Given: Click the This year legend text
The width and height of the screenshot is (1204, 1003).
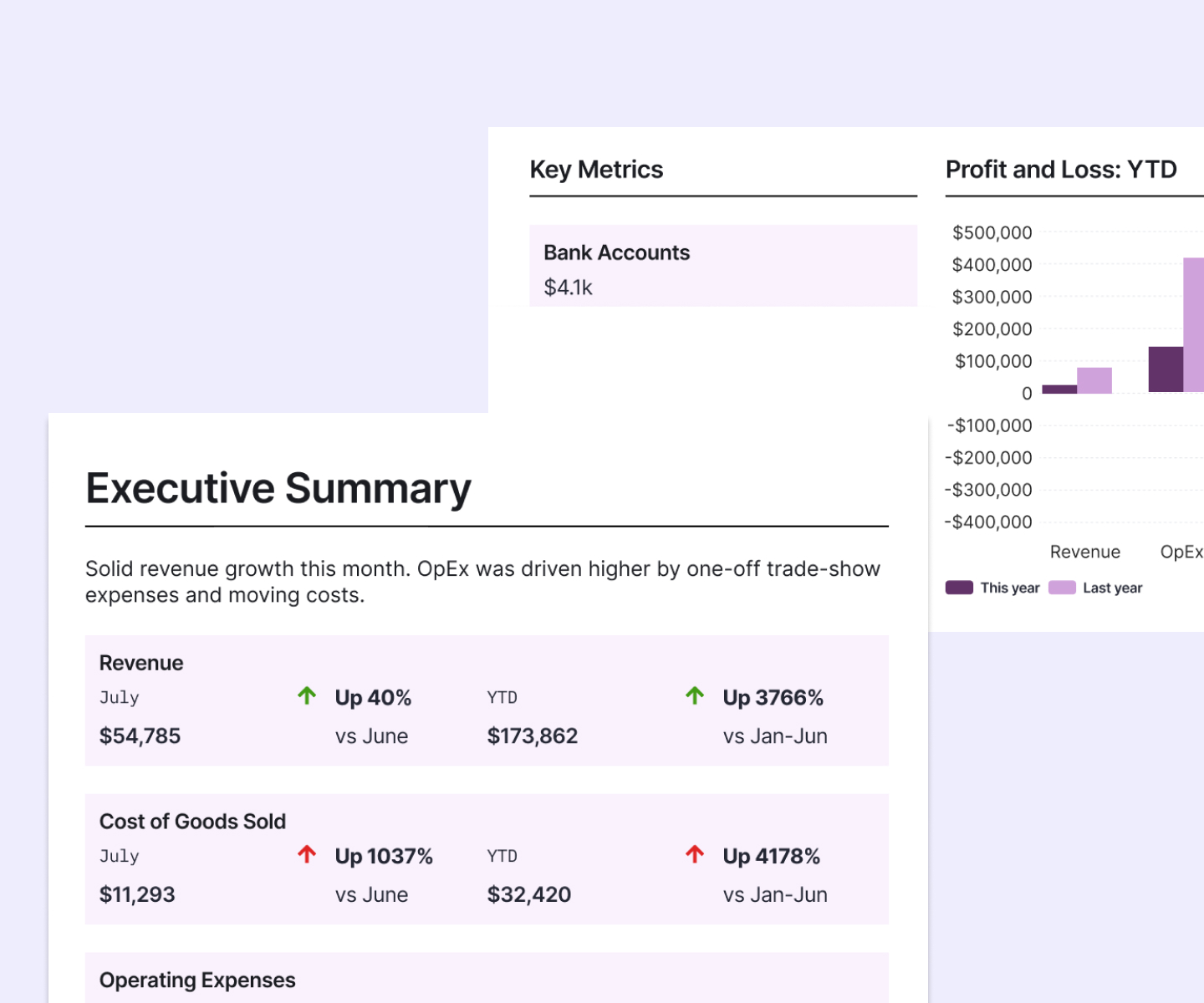Looking at the screenshot, I should pyautogui.click(x=1010, y=588).
